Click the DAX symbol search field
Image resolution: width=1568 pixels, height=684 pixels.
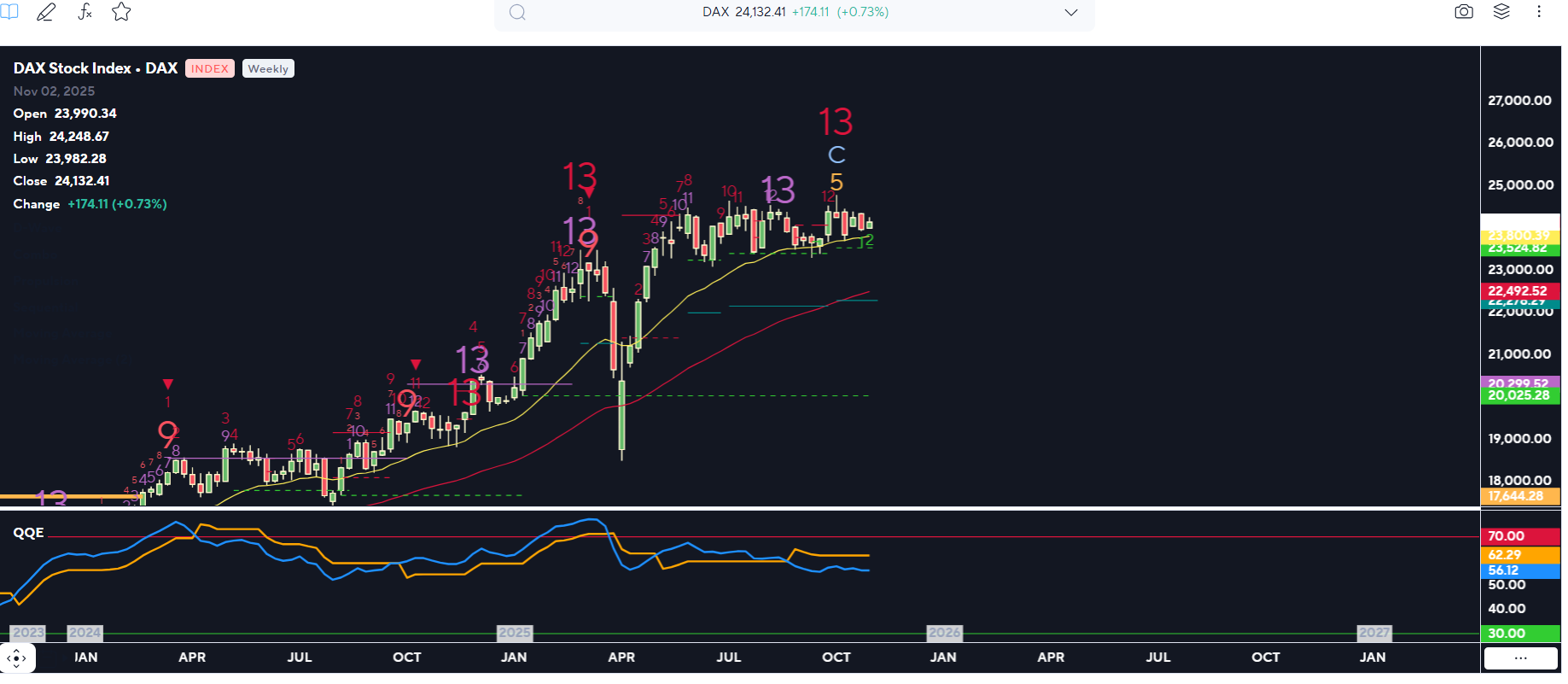794,13
